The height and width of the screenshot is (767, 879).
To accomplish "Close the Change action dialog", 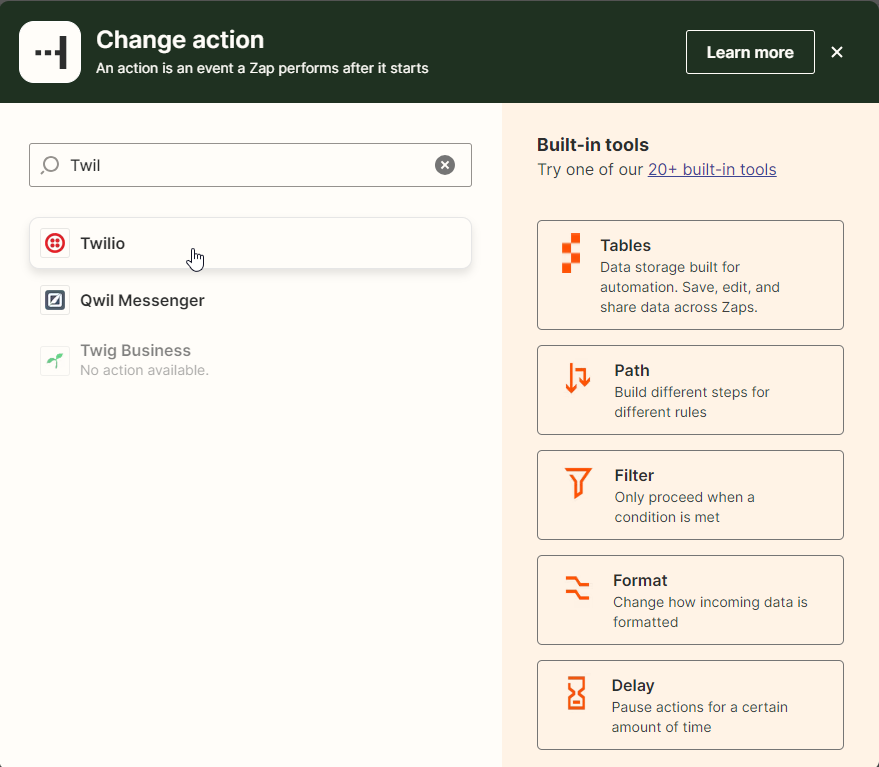I will [x=836, y=52].
